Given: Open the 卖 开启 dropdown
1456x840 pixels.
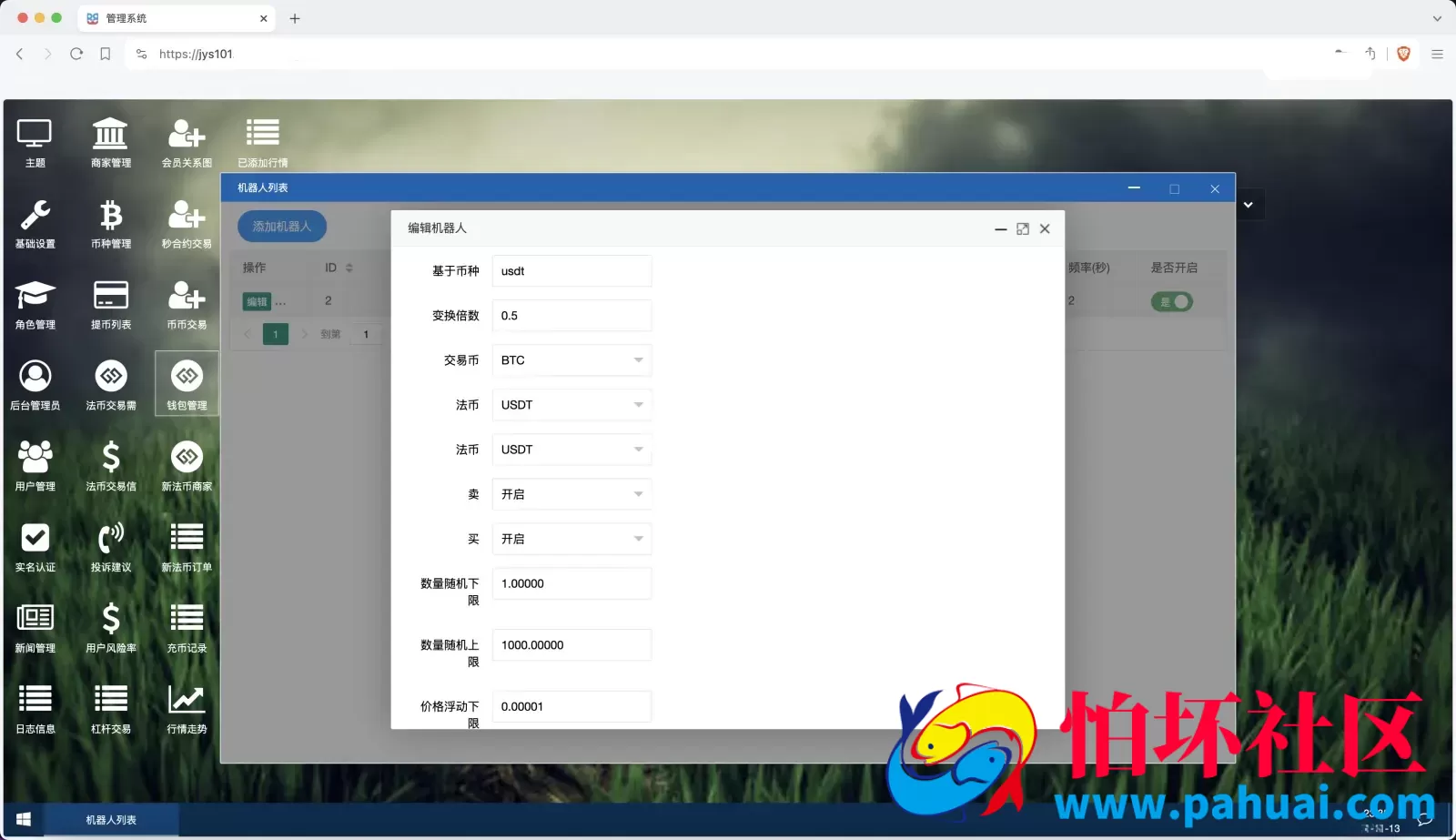Looking at the screenshot, I should click(571, 494).
